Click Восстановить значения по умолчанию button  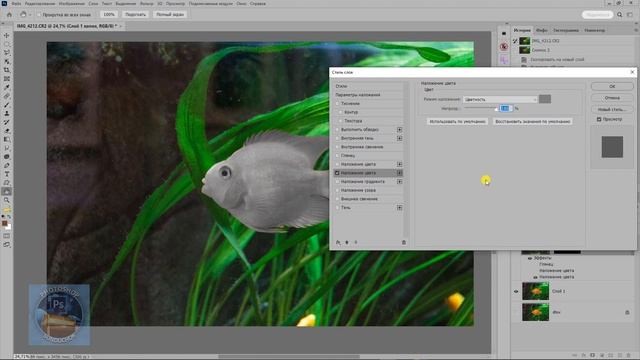tap(533, 122)
